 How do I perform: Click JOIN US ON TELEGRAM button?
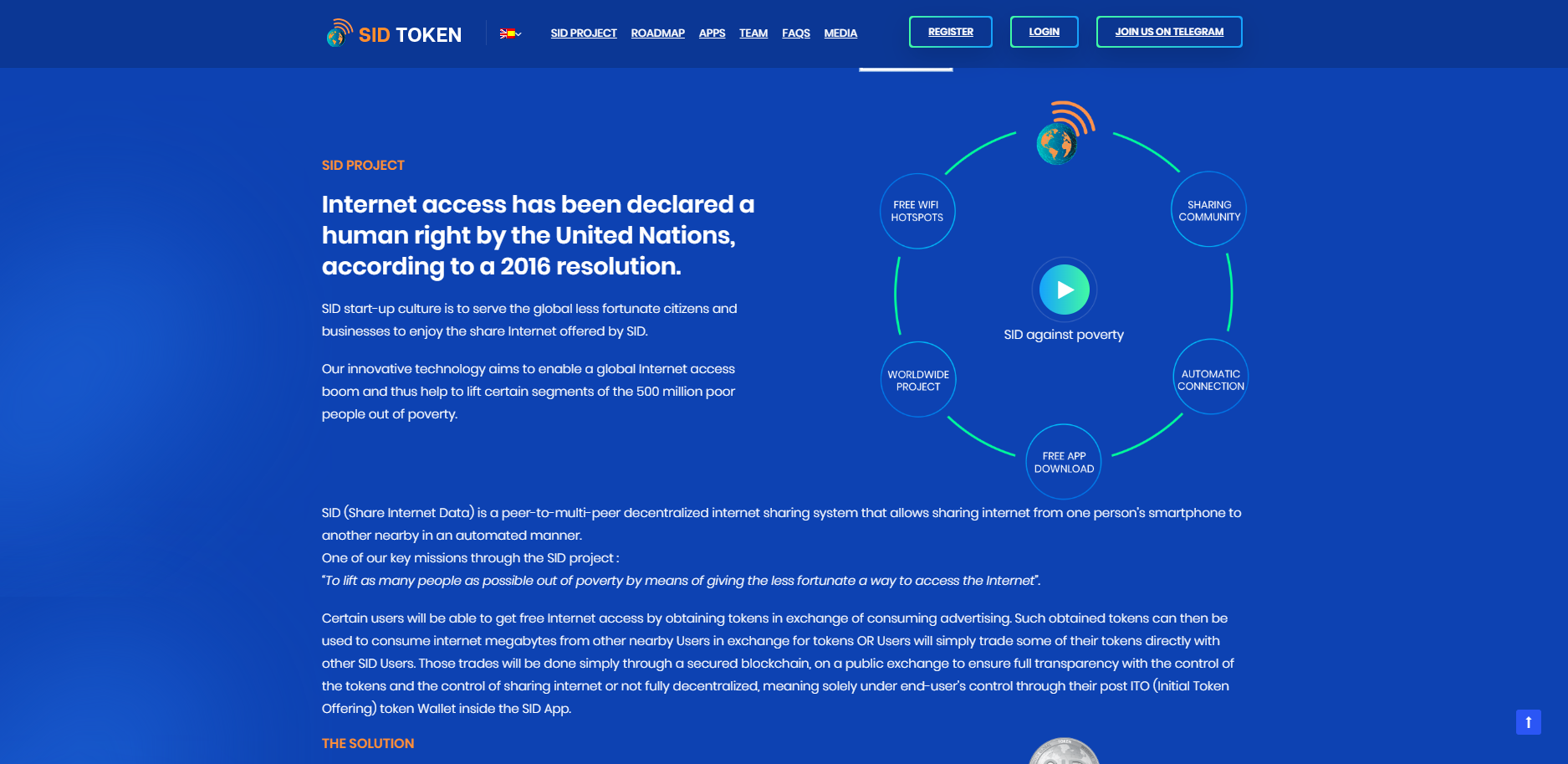[1169, 32]
